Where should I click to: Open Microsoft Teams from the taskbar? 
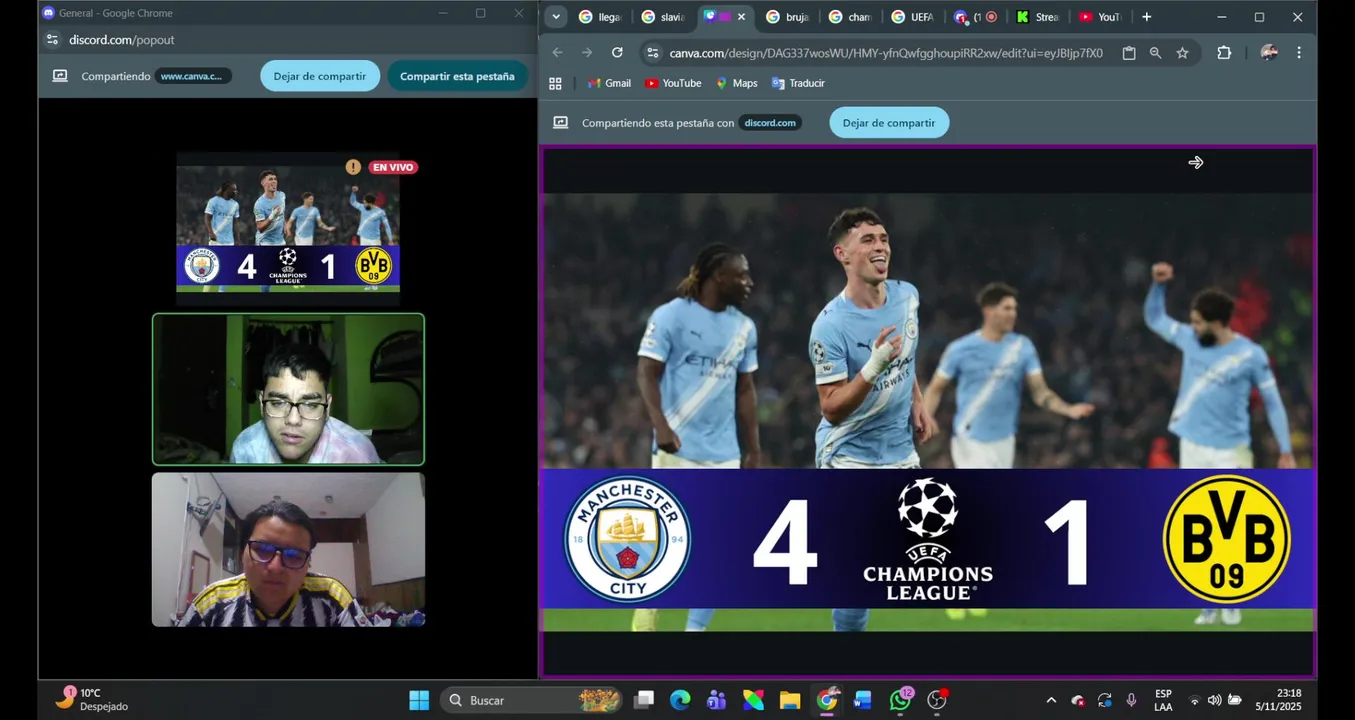click(x=717, y=700)
